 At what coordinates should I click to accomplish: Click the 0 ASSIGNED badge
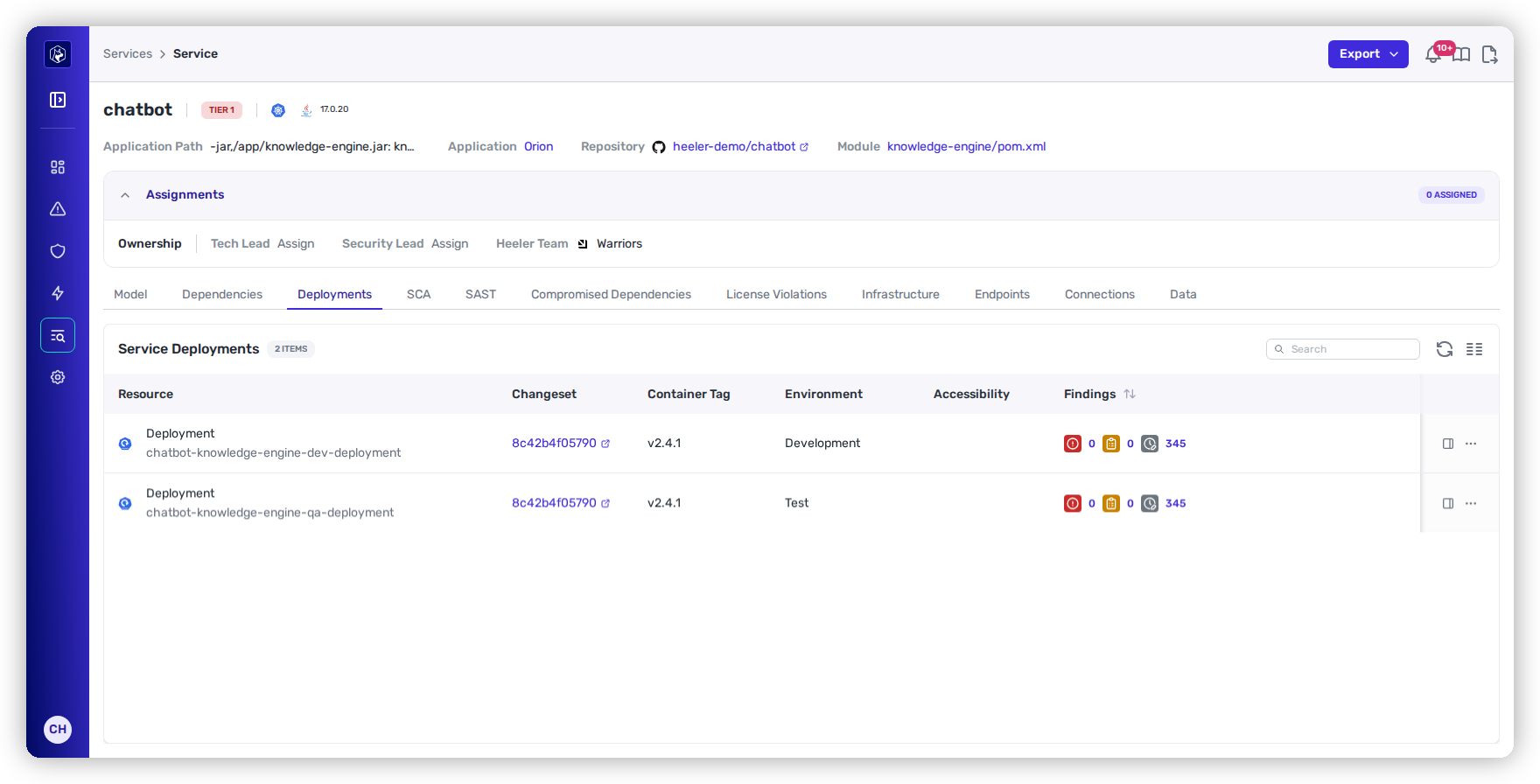pos(1451,195)
